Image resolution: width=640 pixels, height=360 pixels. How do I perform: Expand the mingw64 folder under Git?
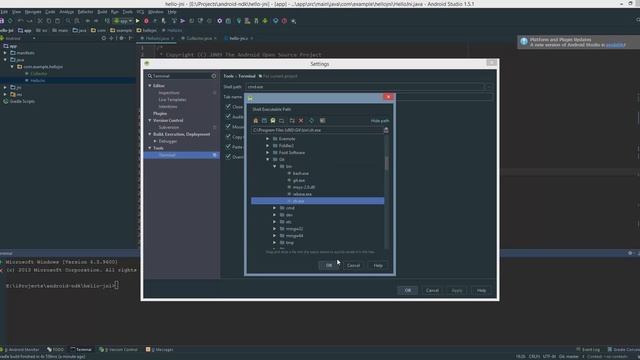[x=275, y=236]
